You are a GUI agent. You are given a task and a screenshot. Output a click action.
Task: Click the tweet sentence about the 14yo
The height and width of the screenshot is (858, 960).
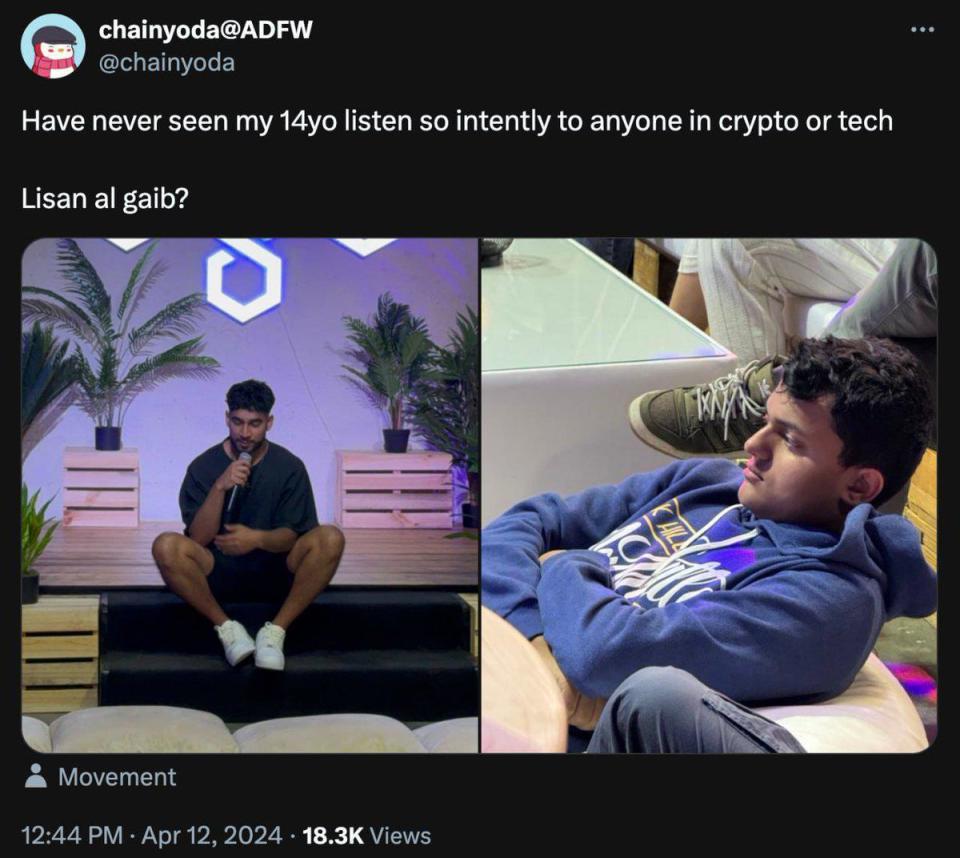tap(456, 122)
